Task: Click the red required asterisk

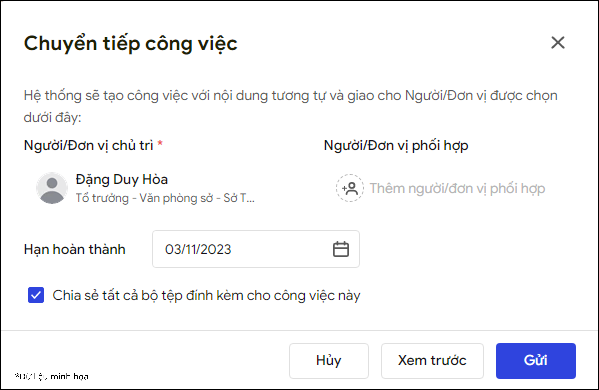Action: (160, 143)
